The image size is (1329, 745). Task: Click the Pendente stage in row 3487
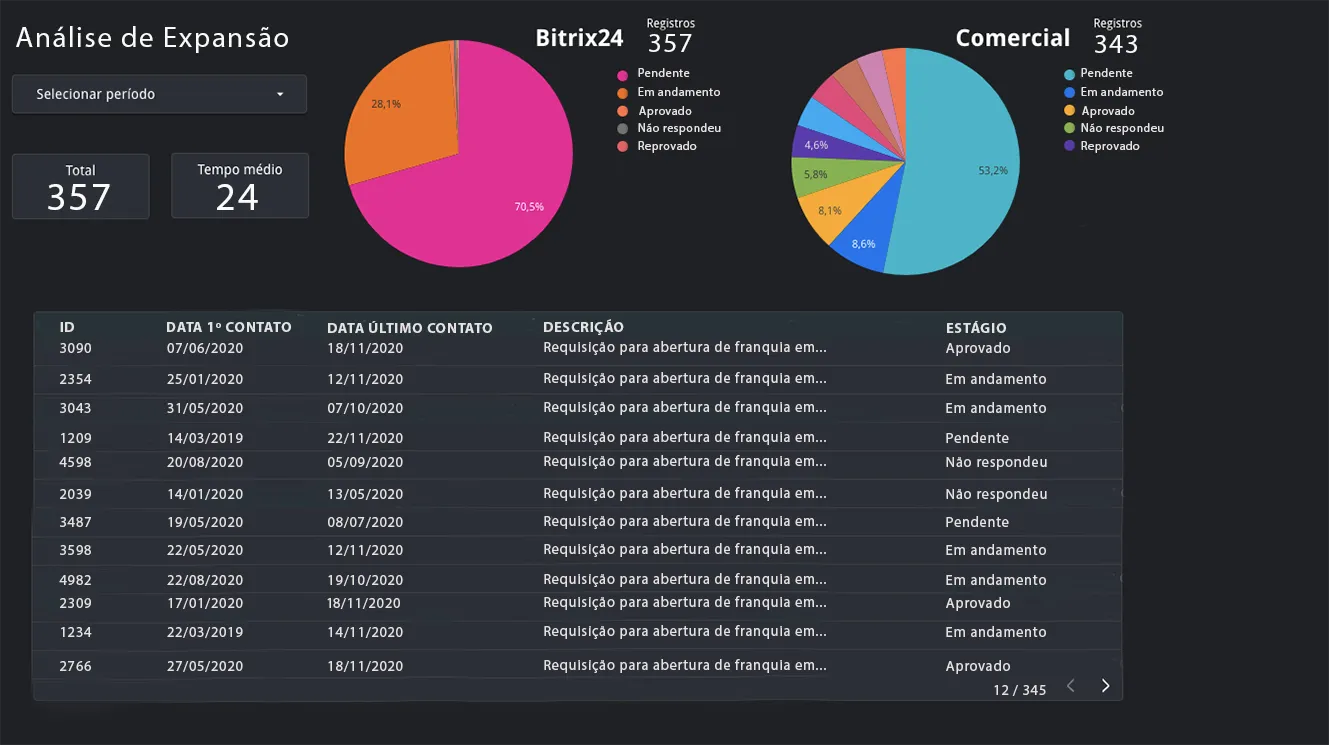pos(977,522)
